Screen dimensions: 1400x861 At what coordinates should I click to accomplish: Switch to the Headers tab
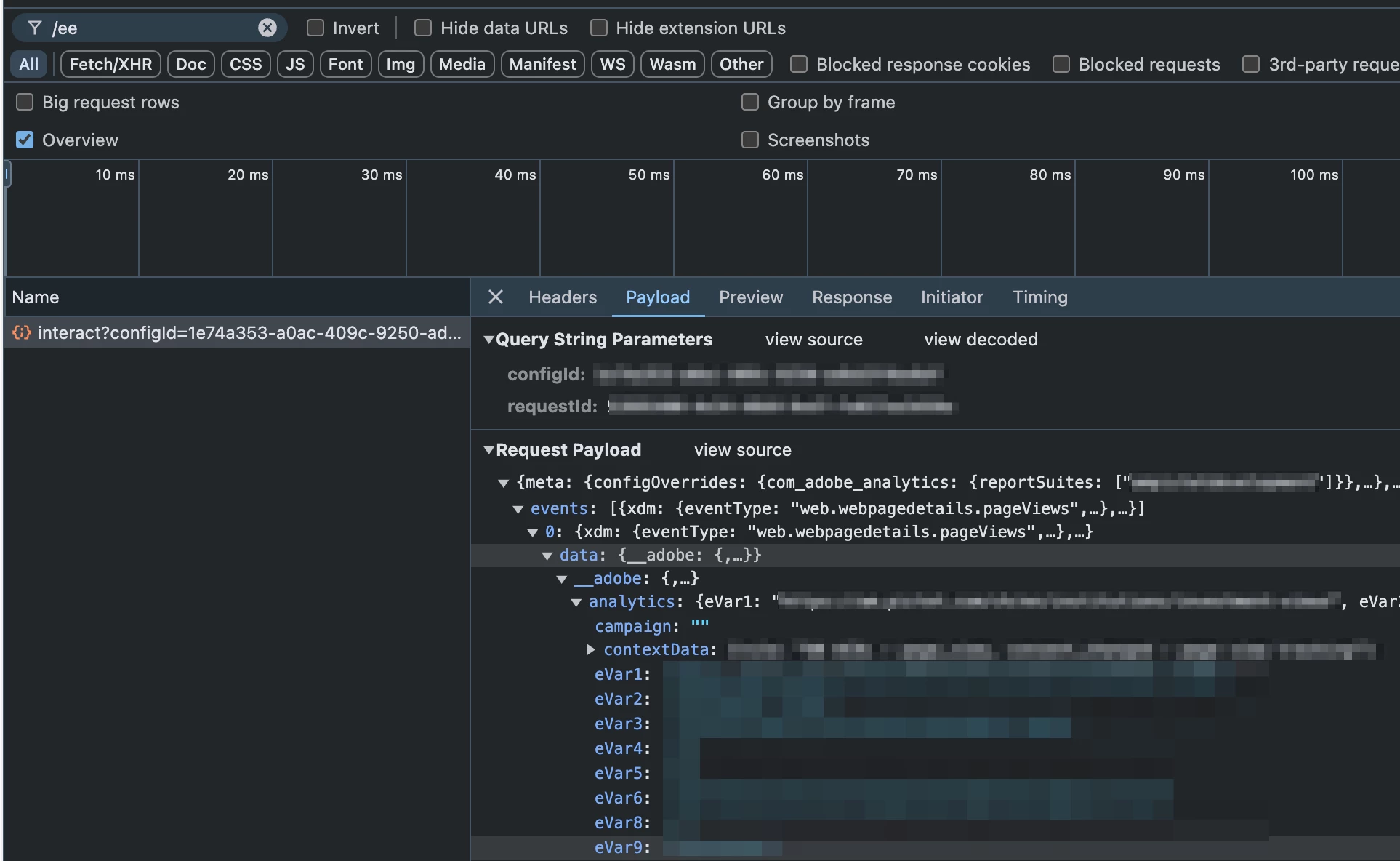[562, 297]
